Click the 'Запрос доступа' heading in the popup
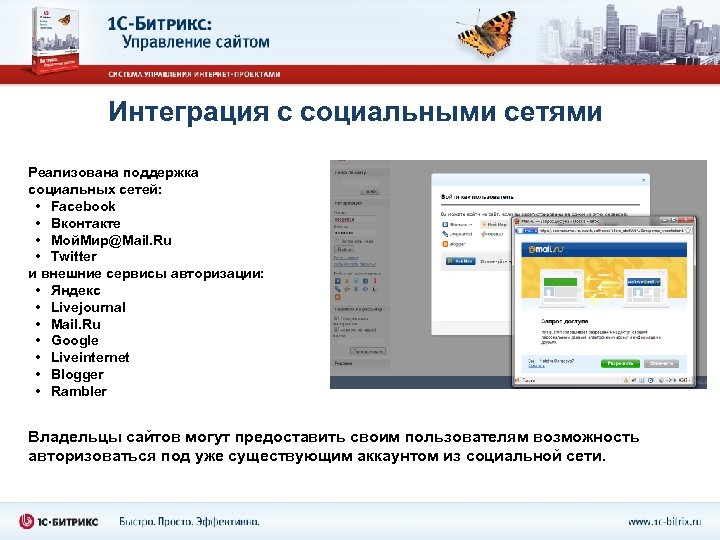The image size is (720, 540). tap(565, 321)
